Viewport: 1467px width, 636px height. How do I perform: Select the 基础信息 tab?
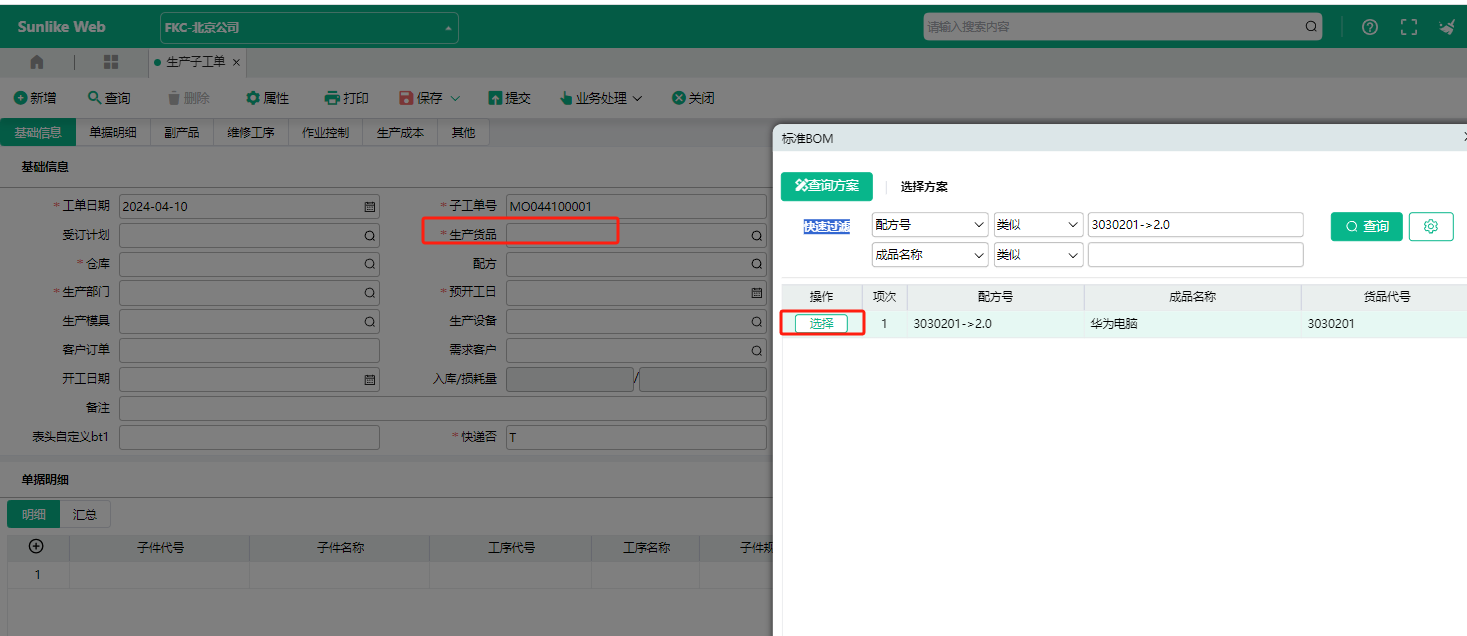click(38, 132)
